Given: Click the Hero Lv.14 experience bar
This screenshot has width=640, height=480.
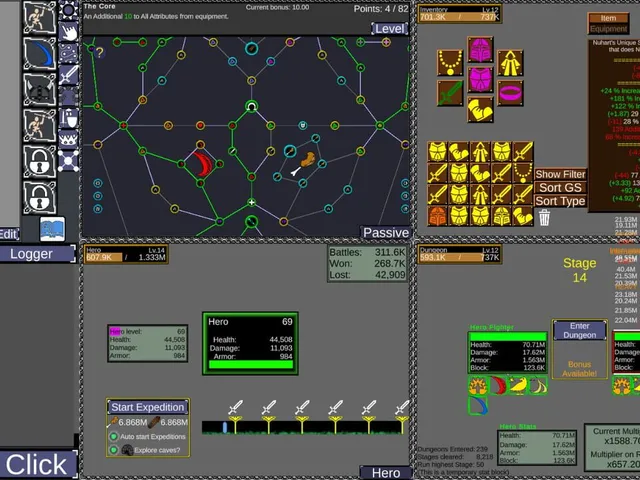Looking at the screenshot, I should point(126,254).
